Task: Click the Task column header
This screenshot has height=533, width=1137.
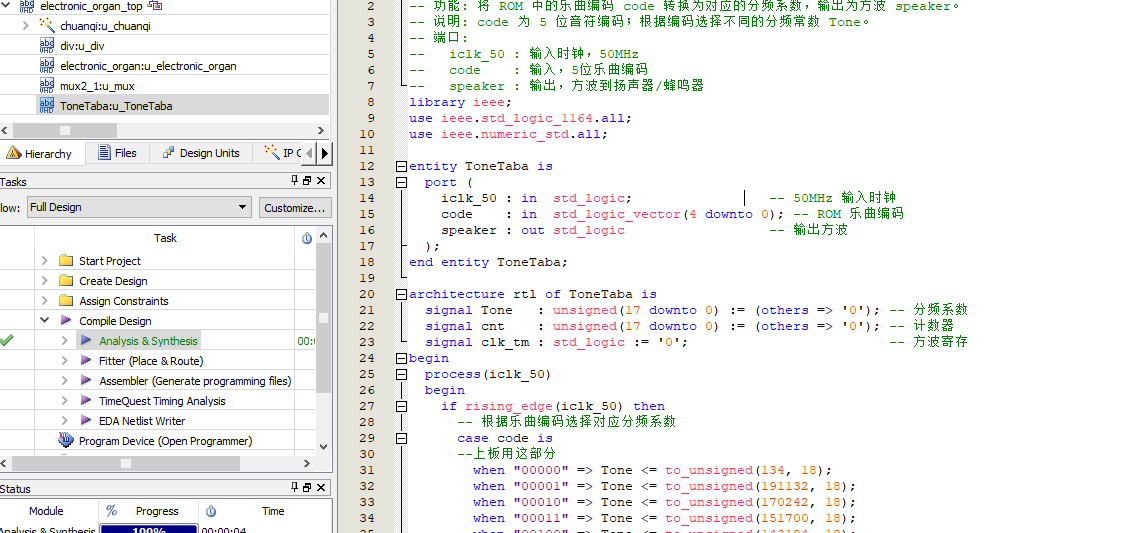Action: point(165,238)
